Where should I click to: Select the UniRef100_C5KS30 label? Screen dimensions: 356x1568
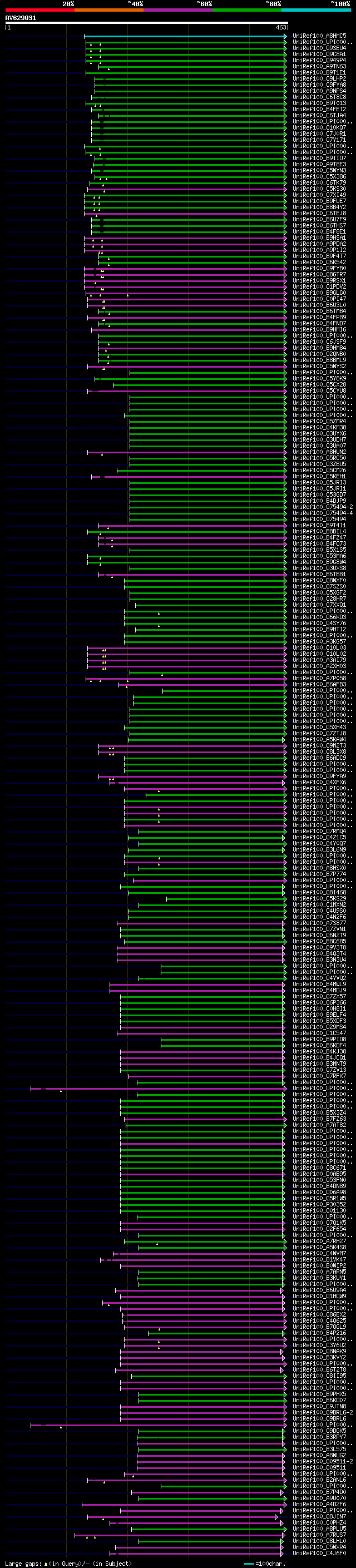(319, 189)
